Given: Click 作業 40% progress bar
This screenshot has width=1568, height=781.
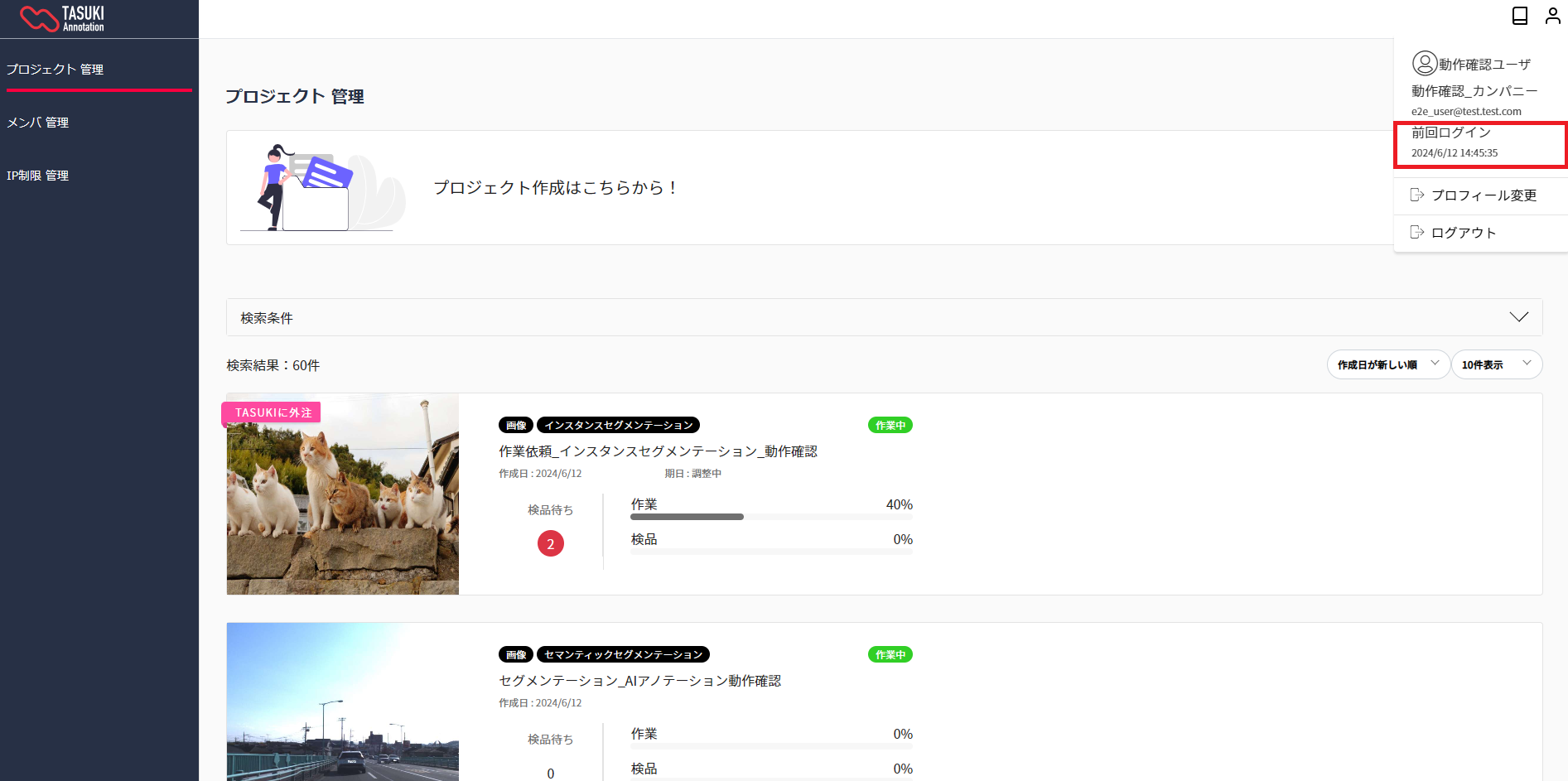Looking at the screenshot, I should (771, 517).
